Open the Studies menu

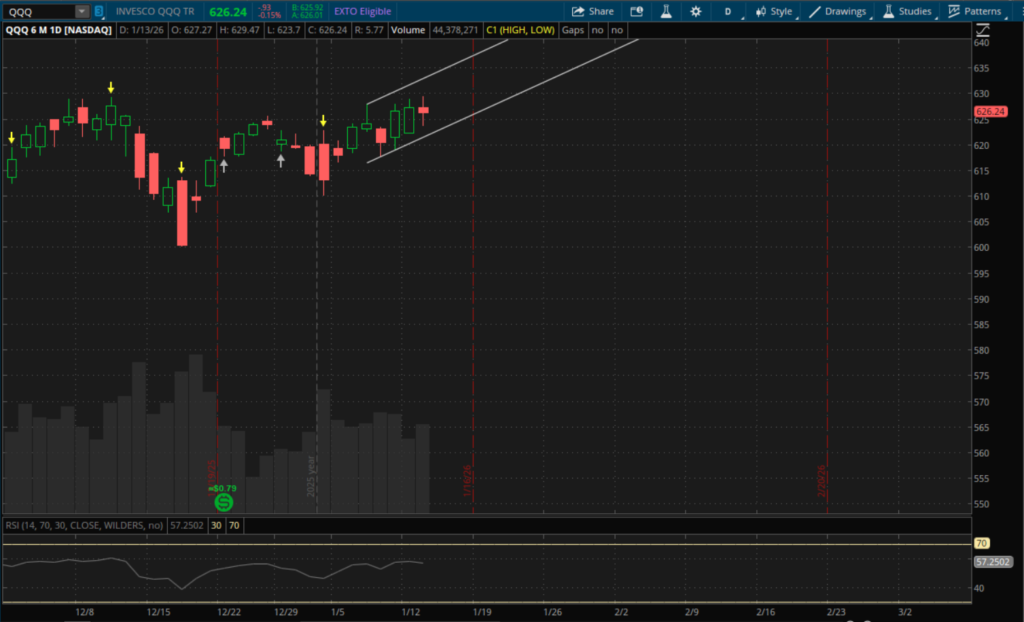[907, 11]
